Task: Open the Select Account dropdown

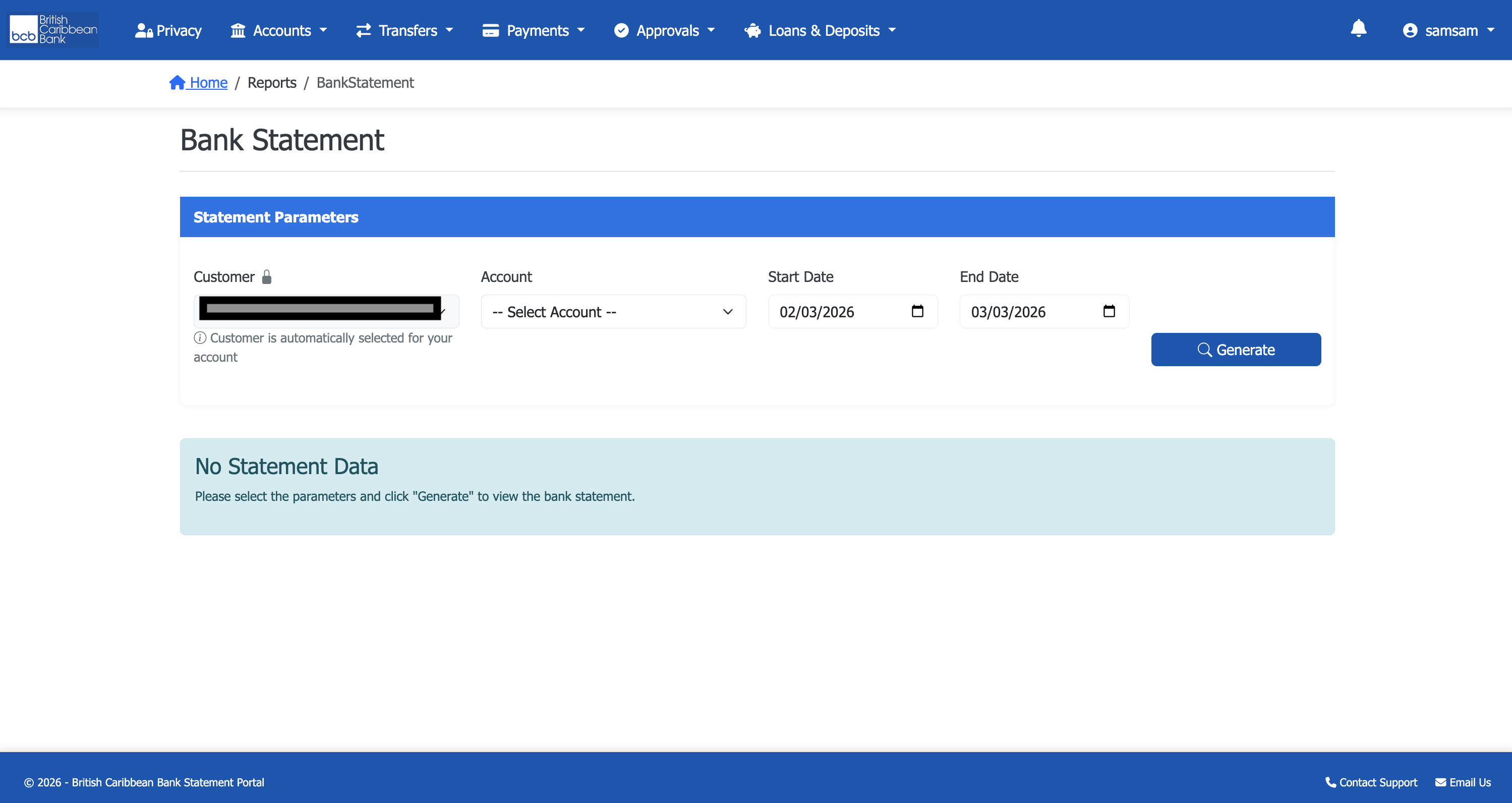Action: click(x=613, y=312)
